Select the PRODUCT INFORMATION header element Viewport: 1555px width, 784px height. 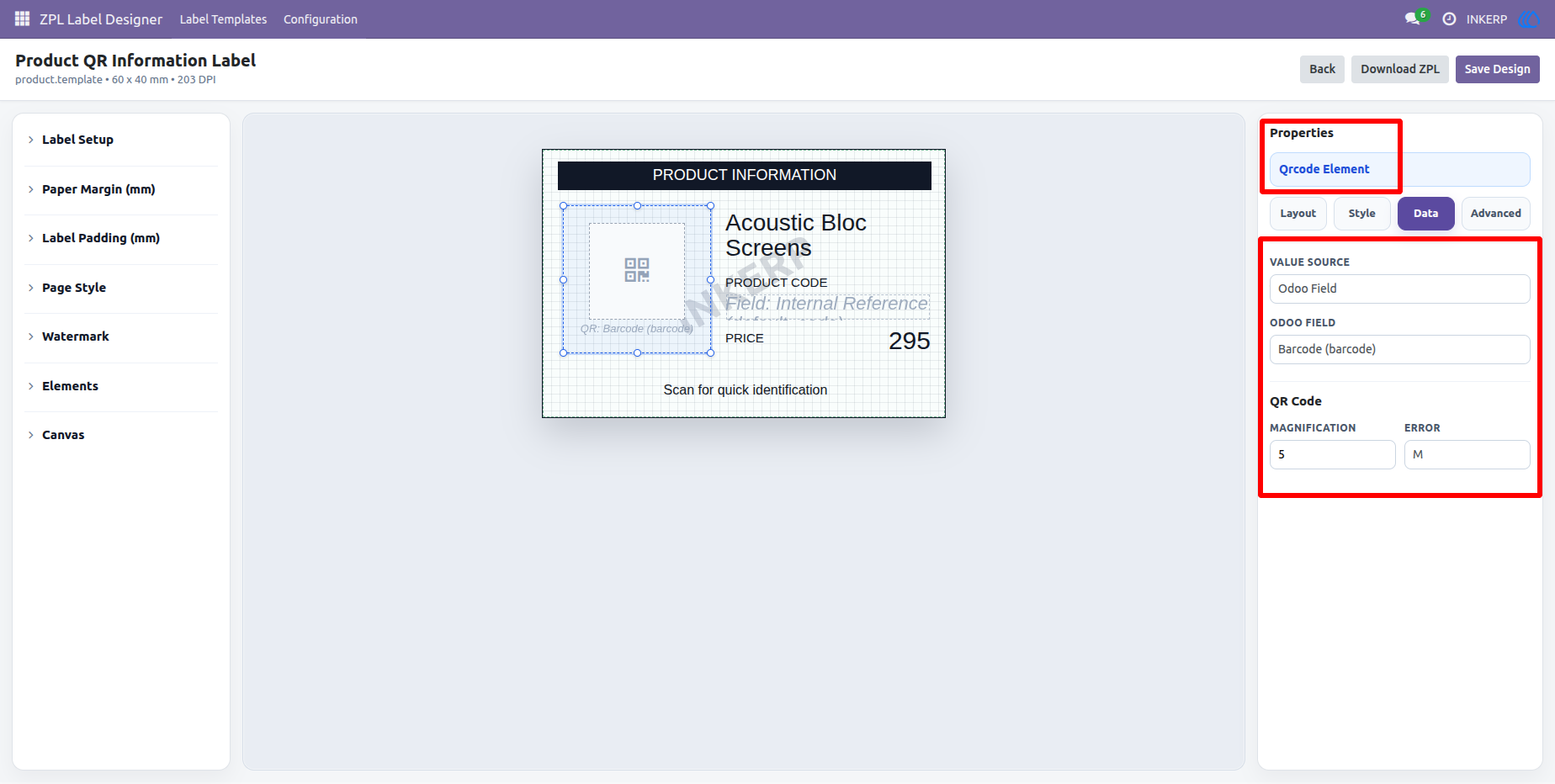coord(744,175)
